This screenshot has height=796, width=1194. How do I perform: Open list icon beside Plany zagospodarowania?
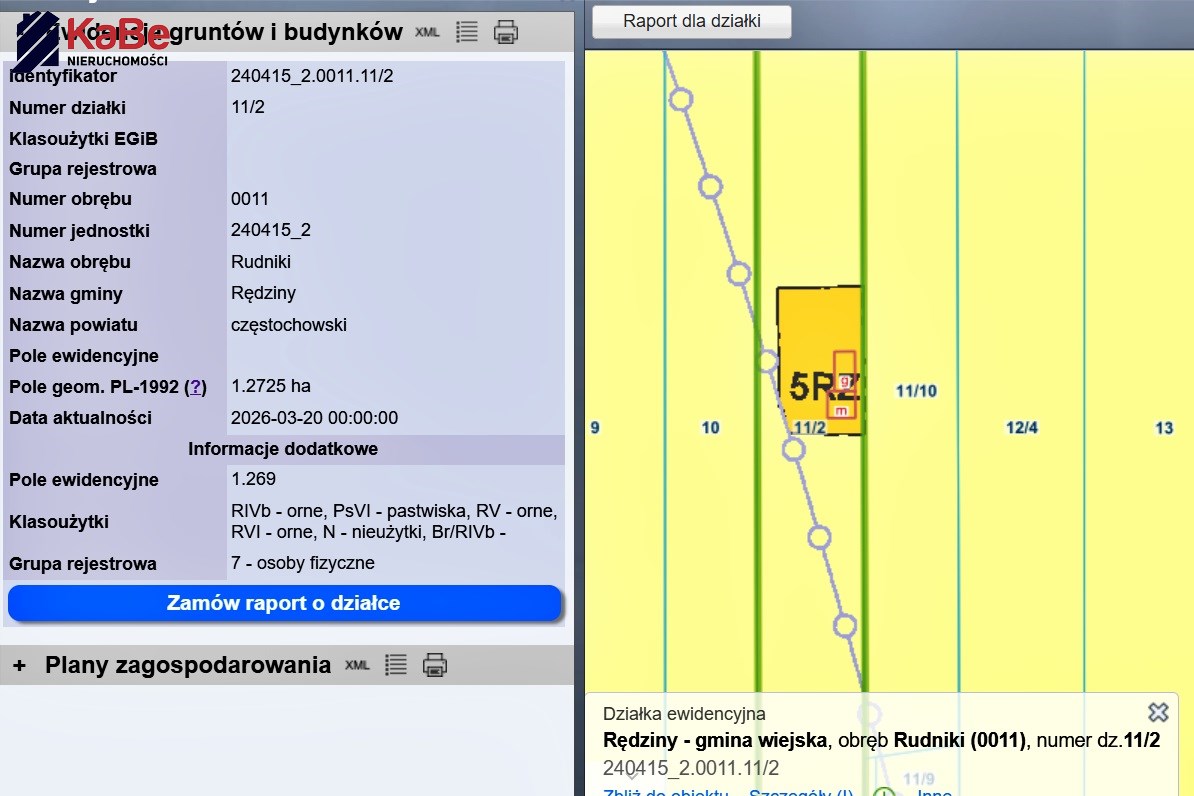[396, 665]
